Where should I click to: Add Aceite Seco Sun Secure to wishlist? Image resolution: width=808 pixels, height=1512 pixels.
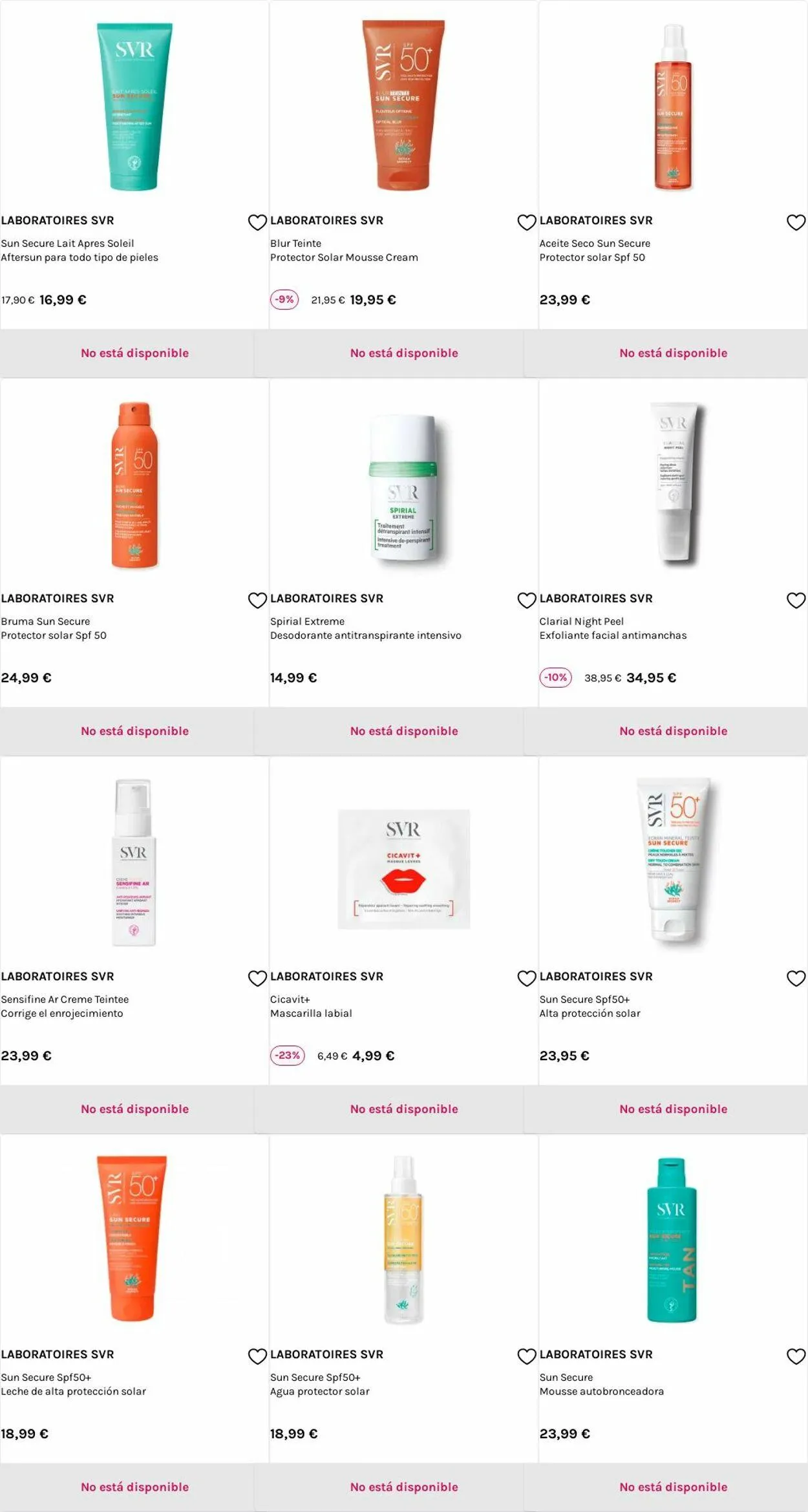pos(796,222)
